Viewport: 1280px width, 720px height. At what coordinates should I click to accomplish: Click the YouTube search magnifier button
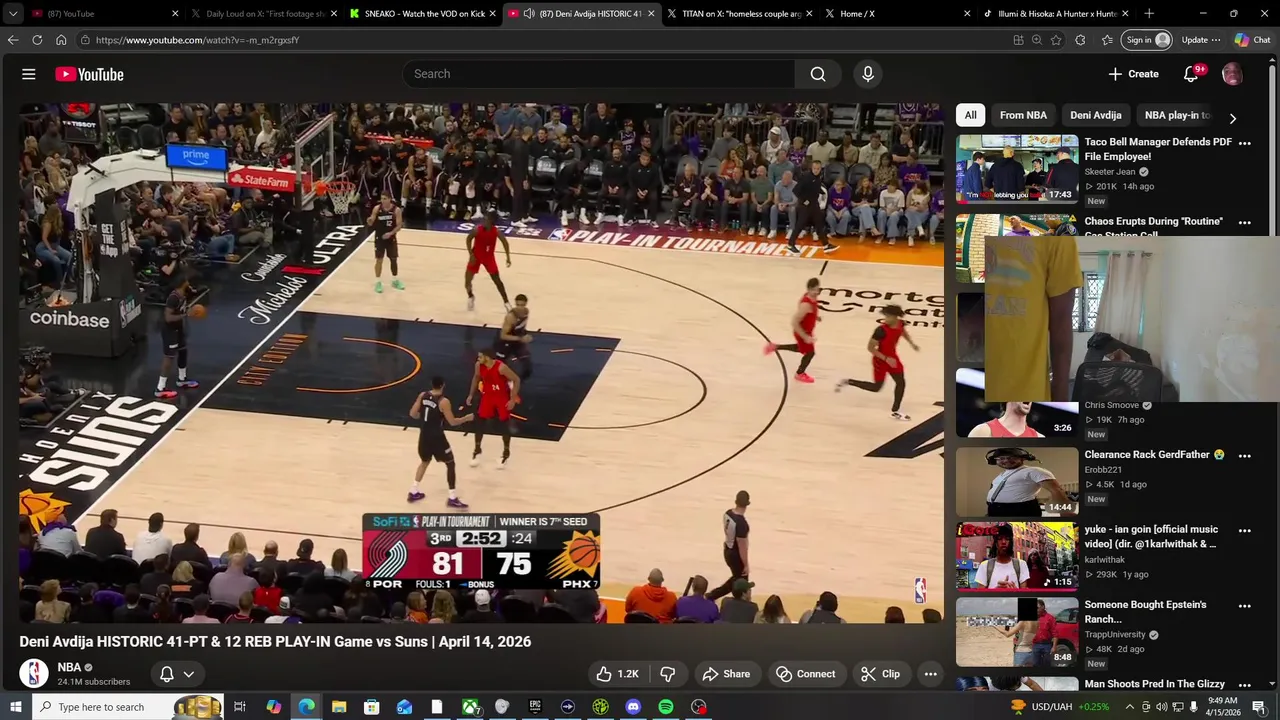tap(818, 74)
